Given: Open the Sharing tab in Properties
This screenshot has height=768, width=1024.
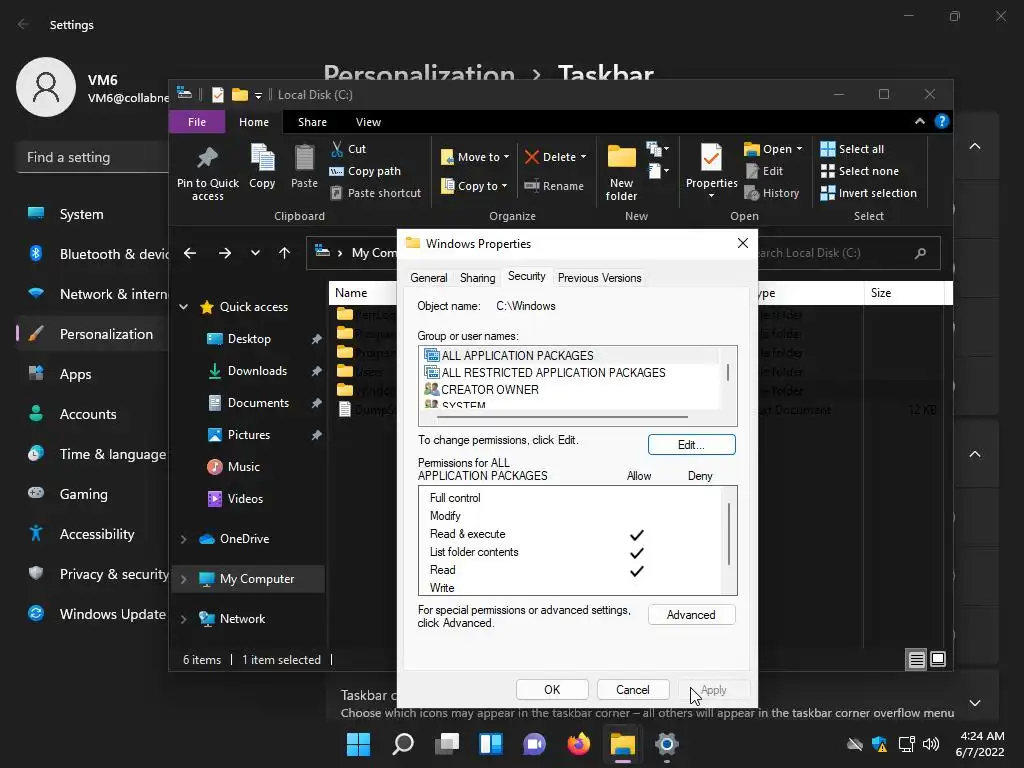Looking at the screenshot, I should point(477,278).
